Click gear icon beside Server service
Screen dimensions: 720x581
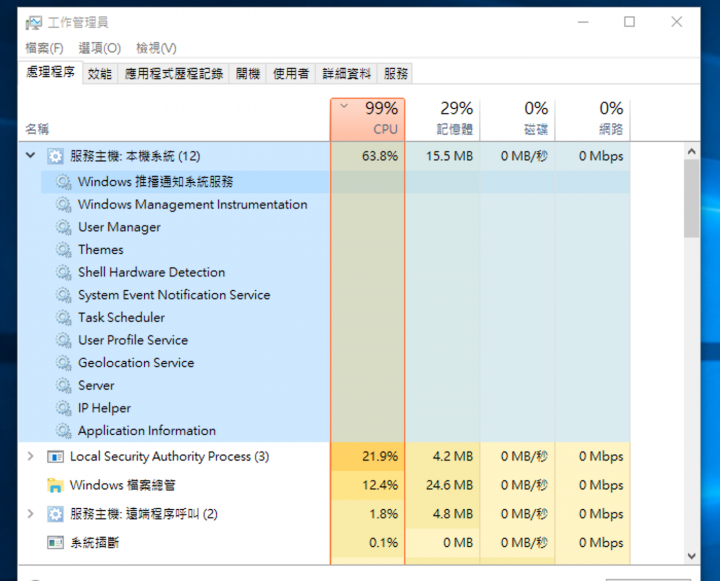pyautogui.click(x=63, y=385)
